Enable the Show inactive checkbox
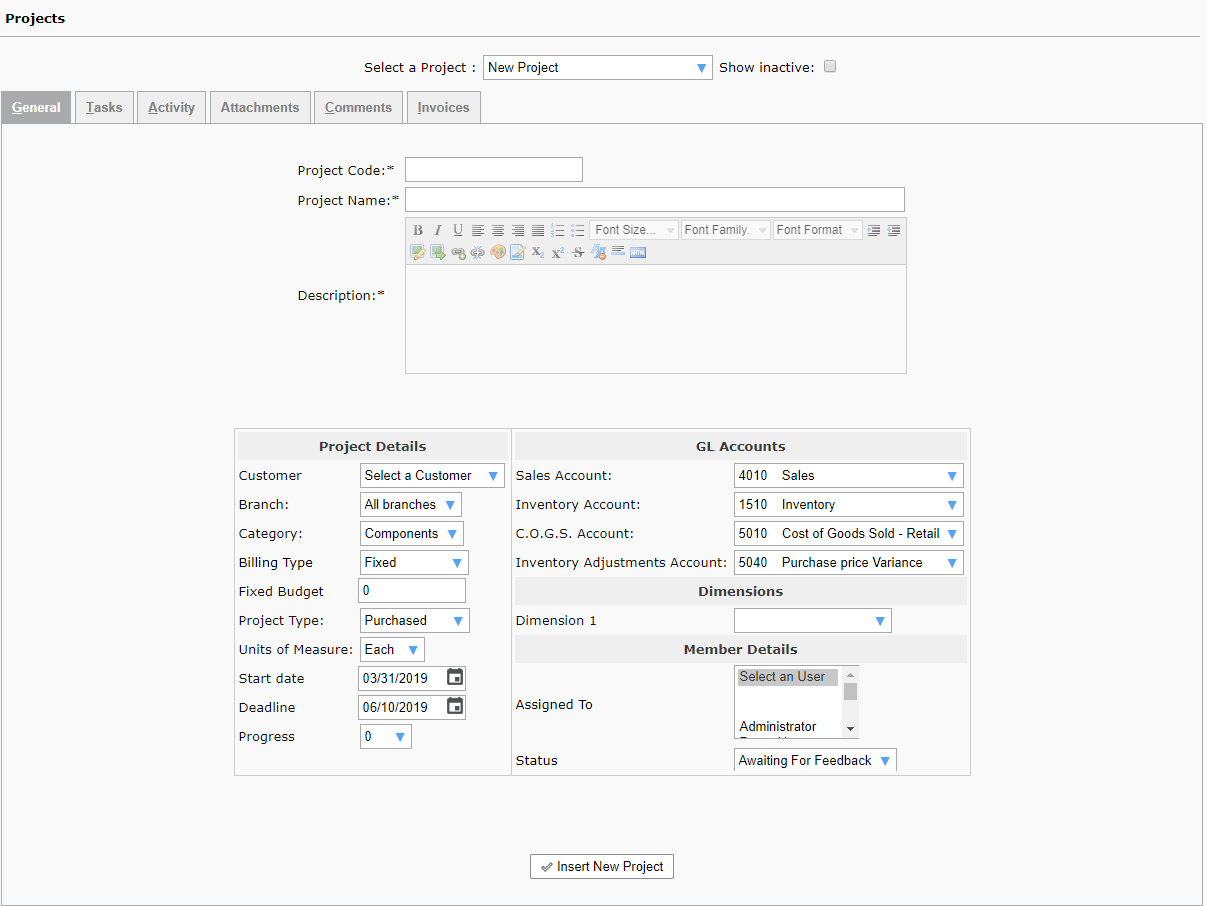Image resolution: width=1207 pixels, height=906 pixels. coord(830,67)
